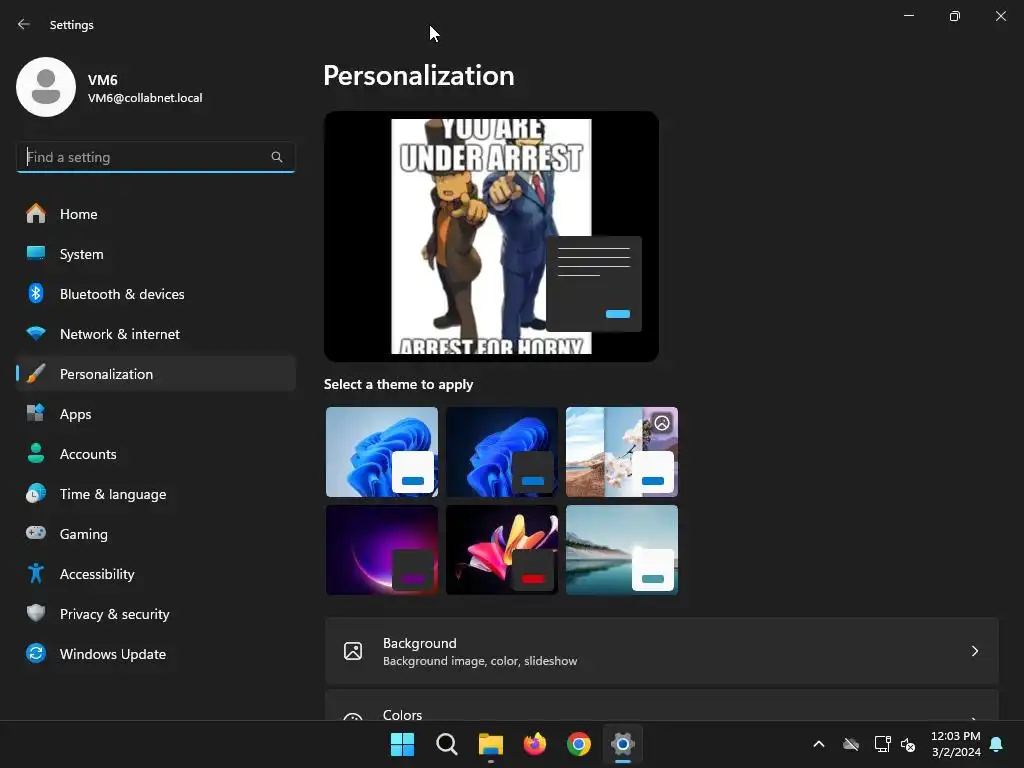Apply the light blue bloom theme
The width and height of the screenshot is (1024, 768).
pos(382,452)
